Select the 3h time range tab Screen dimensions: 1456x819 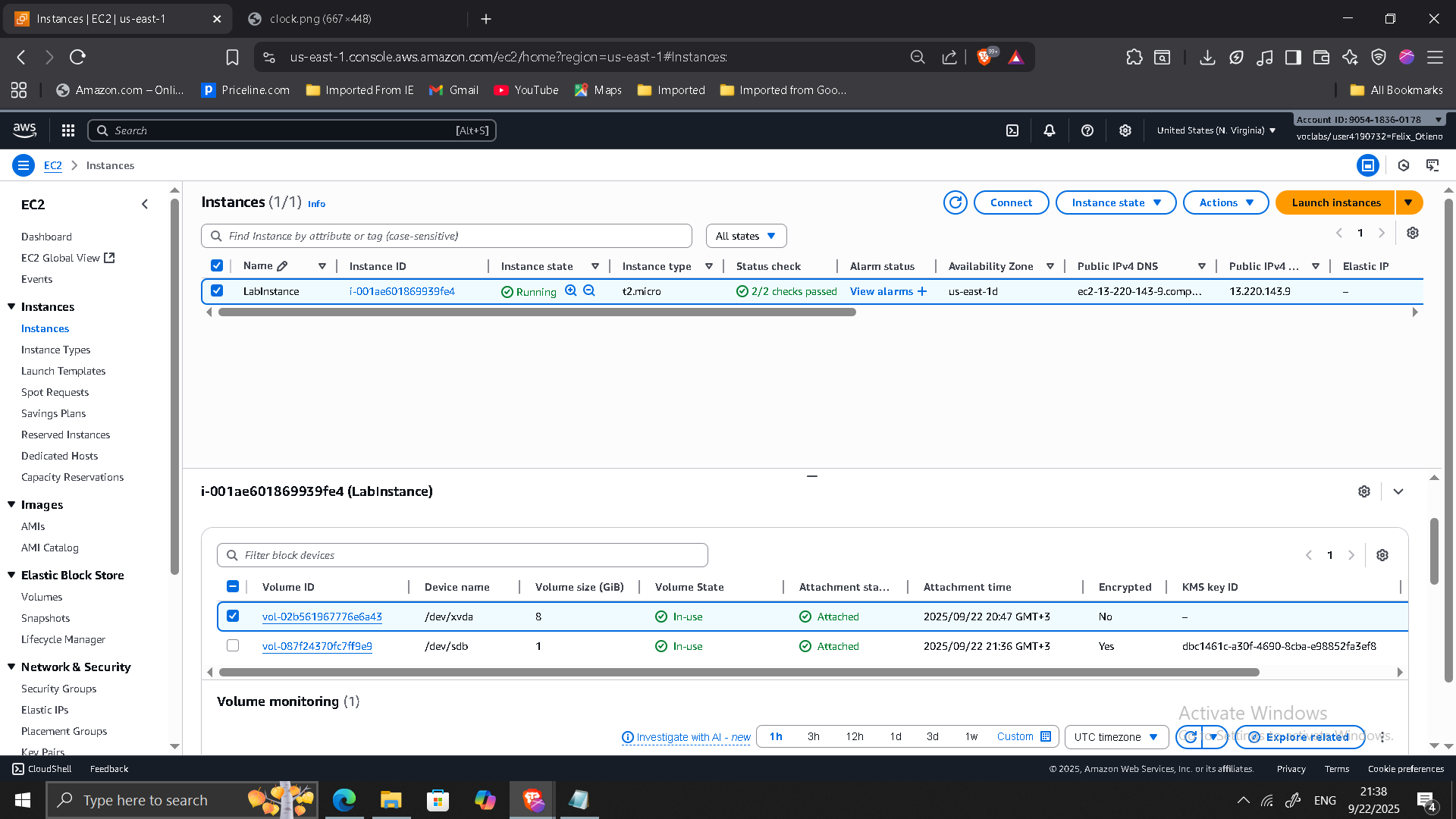[x=813, y=736]
